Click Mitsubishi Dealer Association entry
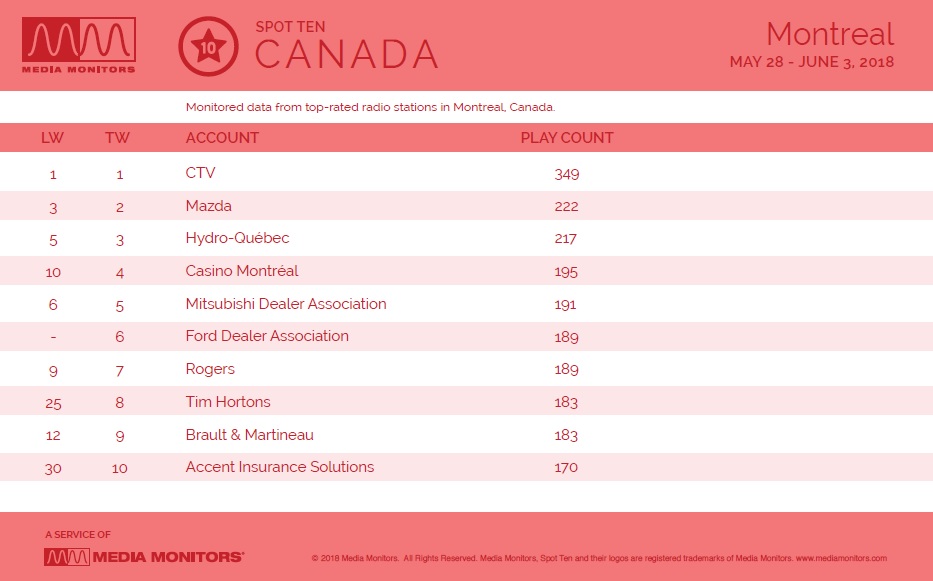This screenshot has height=581, width=933. coord(286,304)
